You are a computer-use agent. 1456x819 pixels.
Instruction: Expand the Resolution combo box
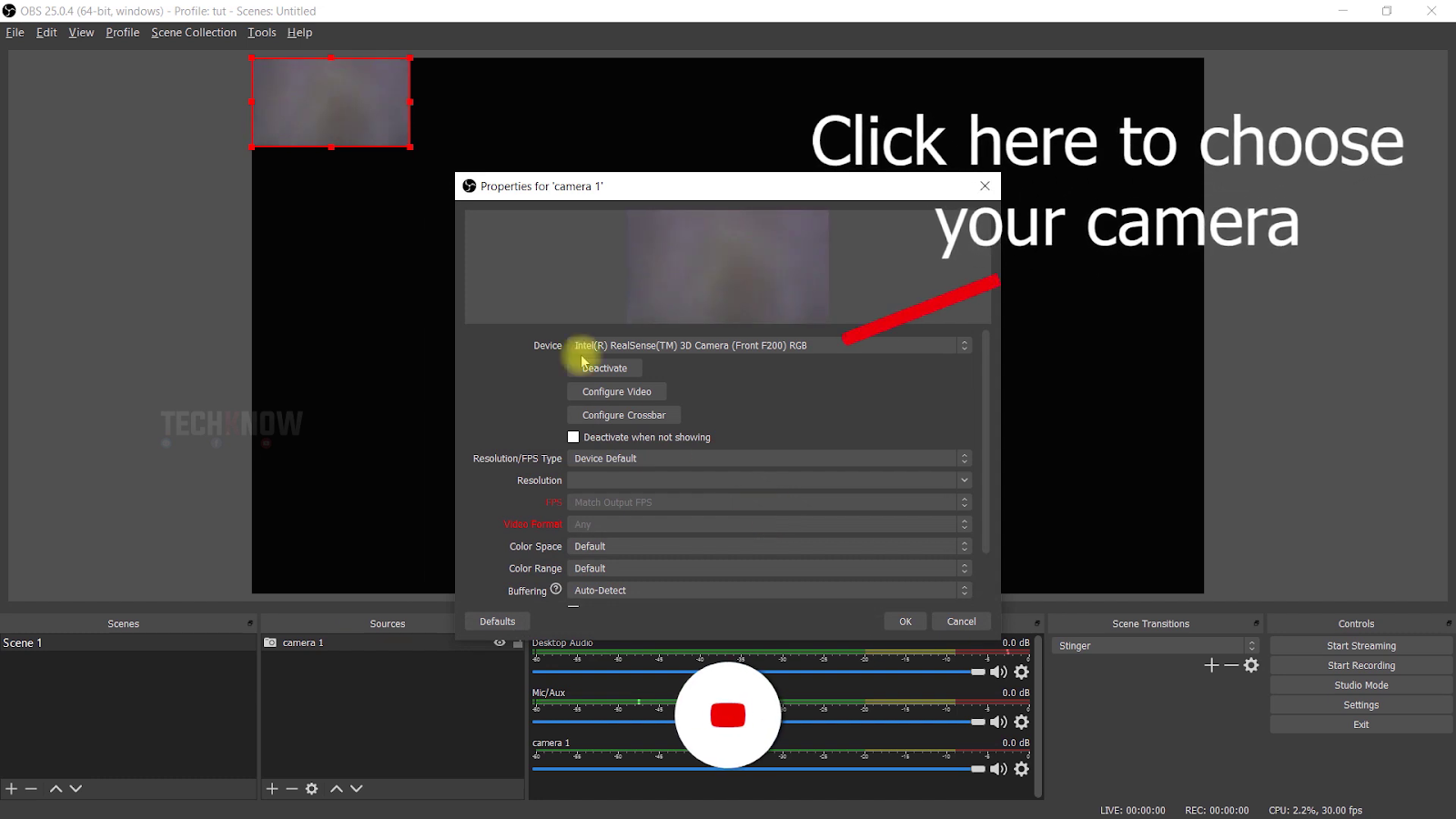[x=769, y=480]
